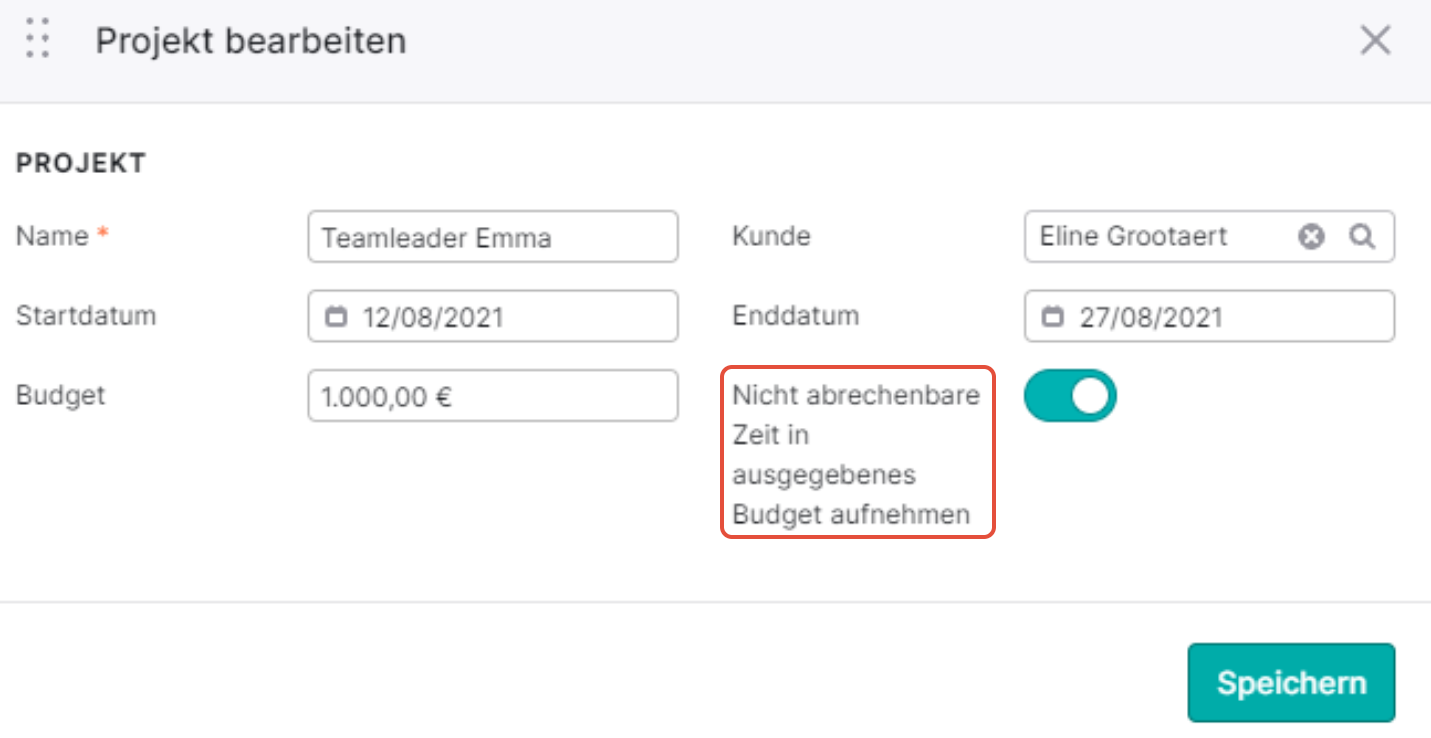
Task: Save the project with Speichern
Action: (1291, 683)
